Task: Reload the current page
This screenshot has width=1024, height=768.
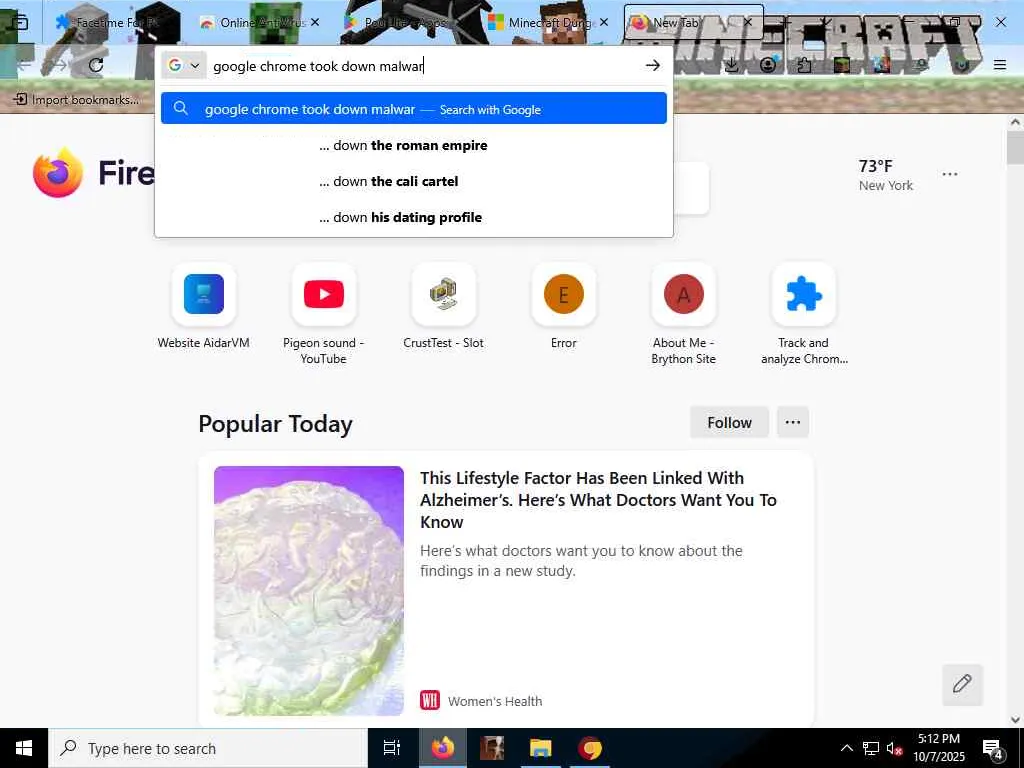Action: tap(96, 65)
